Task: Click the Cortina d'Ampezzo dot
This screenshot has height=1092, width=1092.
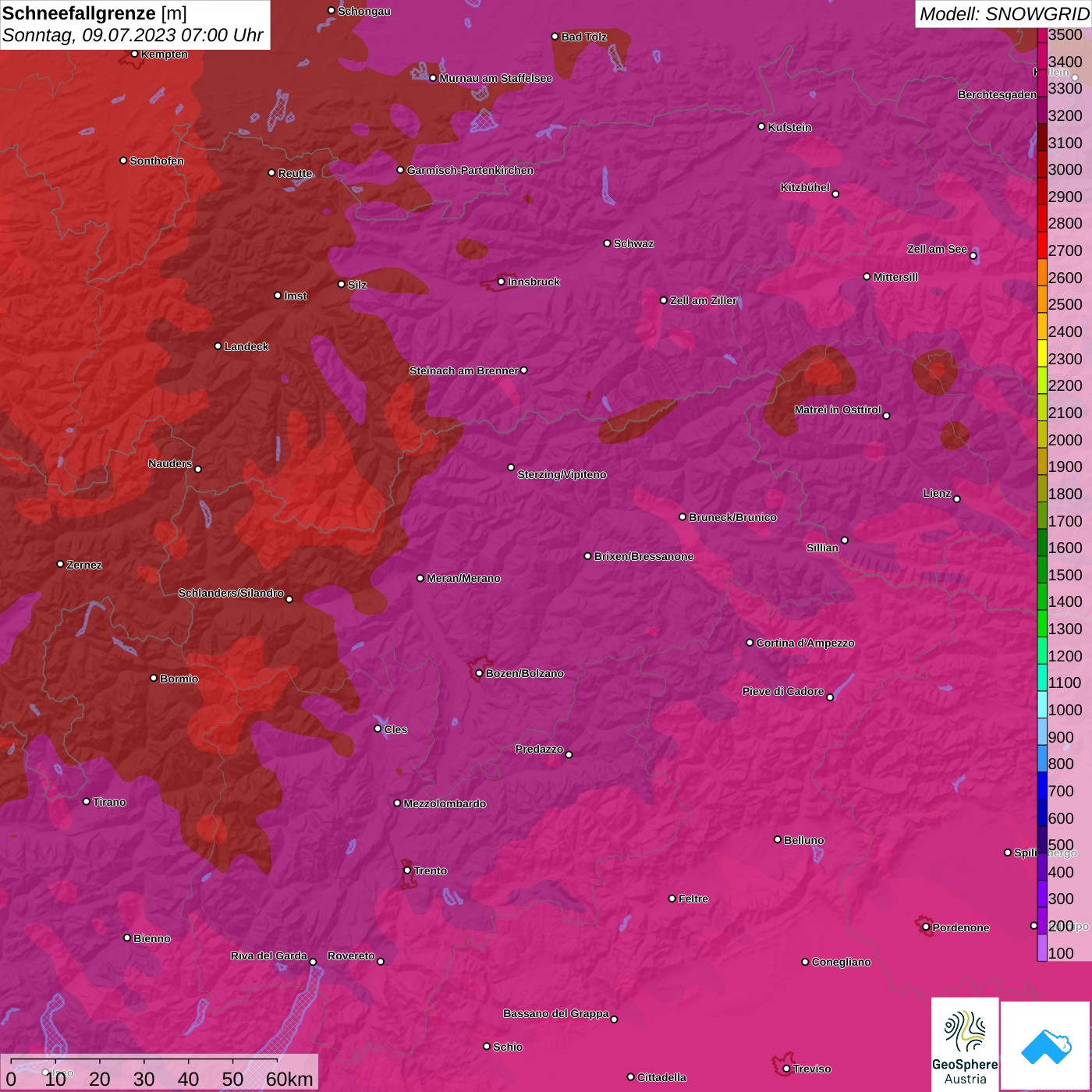Action: (x=750, y=643)
